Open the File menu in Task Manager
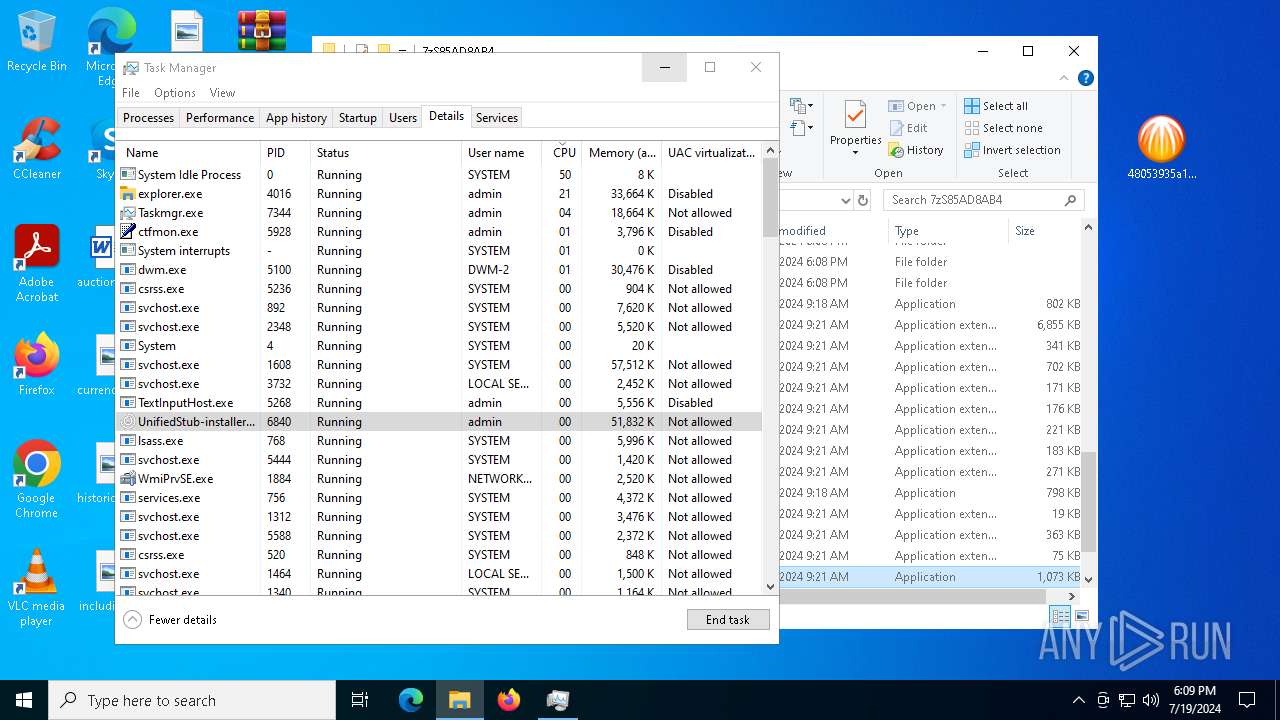This screenshot has height=720, width=1280. pos(131,93)
